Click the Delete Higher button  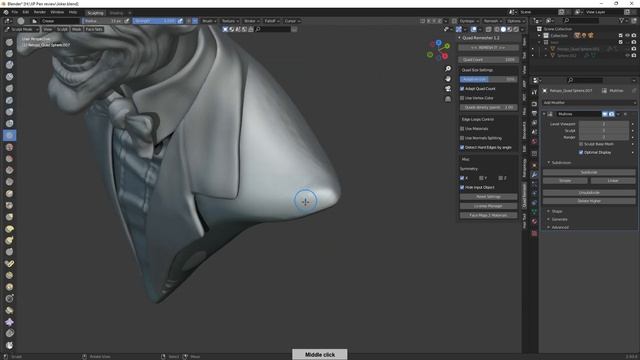[589, 201]
